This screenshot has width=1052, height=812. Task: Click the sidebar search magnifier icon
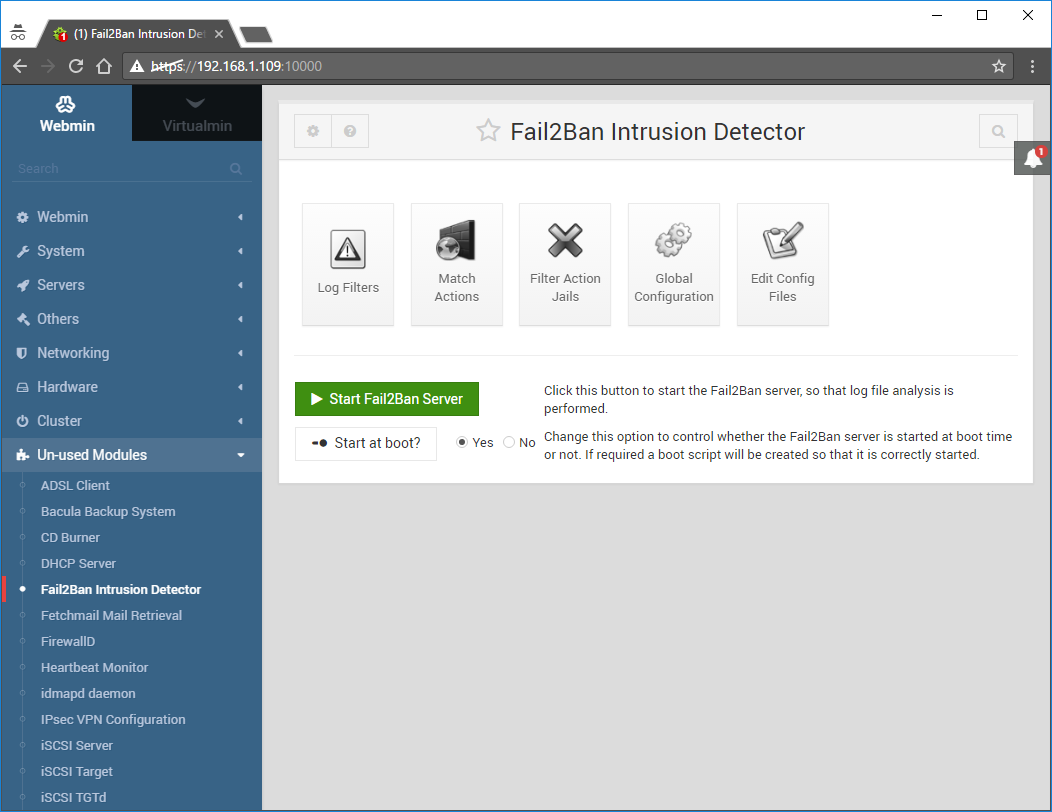point(236,168)
